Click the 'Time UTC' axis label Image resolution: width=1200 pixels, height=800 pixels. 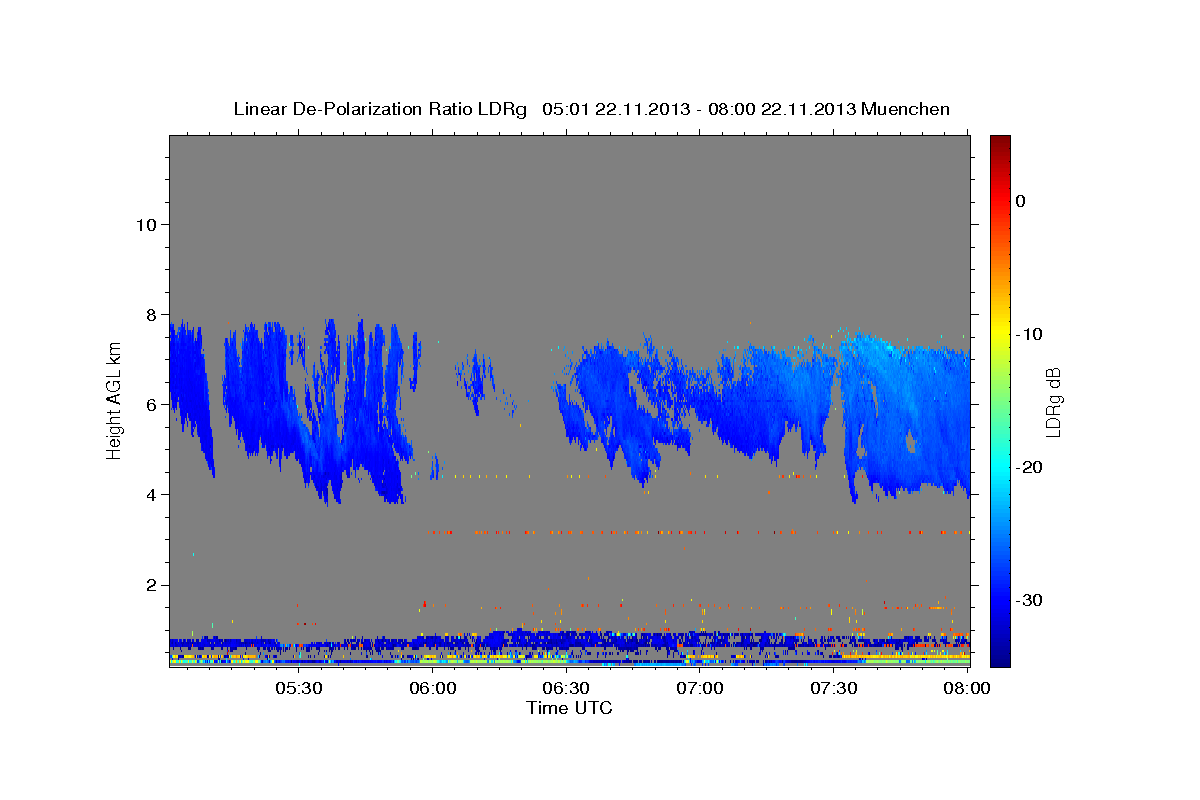569,708
